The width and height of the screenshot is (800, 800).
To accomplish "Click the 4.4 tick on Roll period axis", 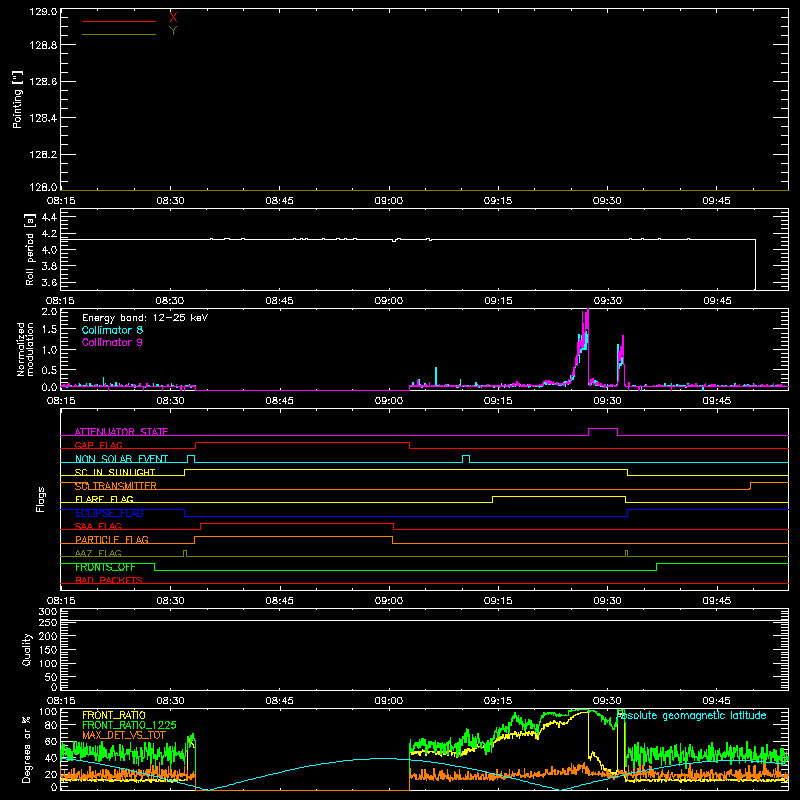I will click(x=49, y=217).
